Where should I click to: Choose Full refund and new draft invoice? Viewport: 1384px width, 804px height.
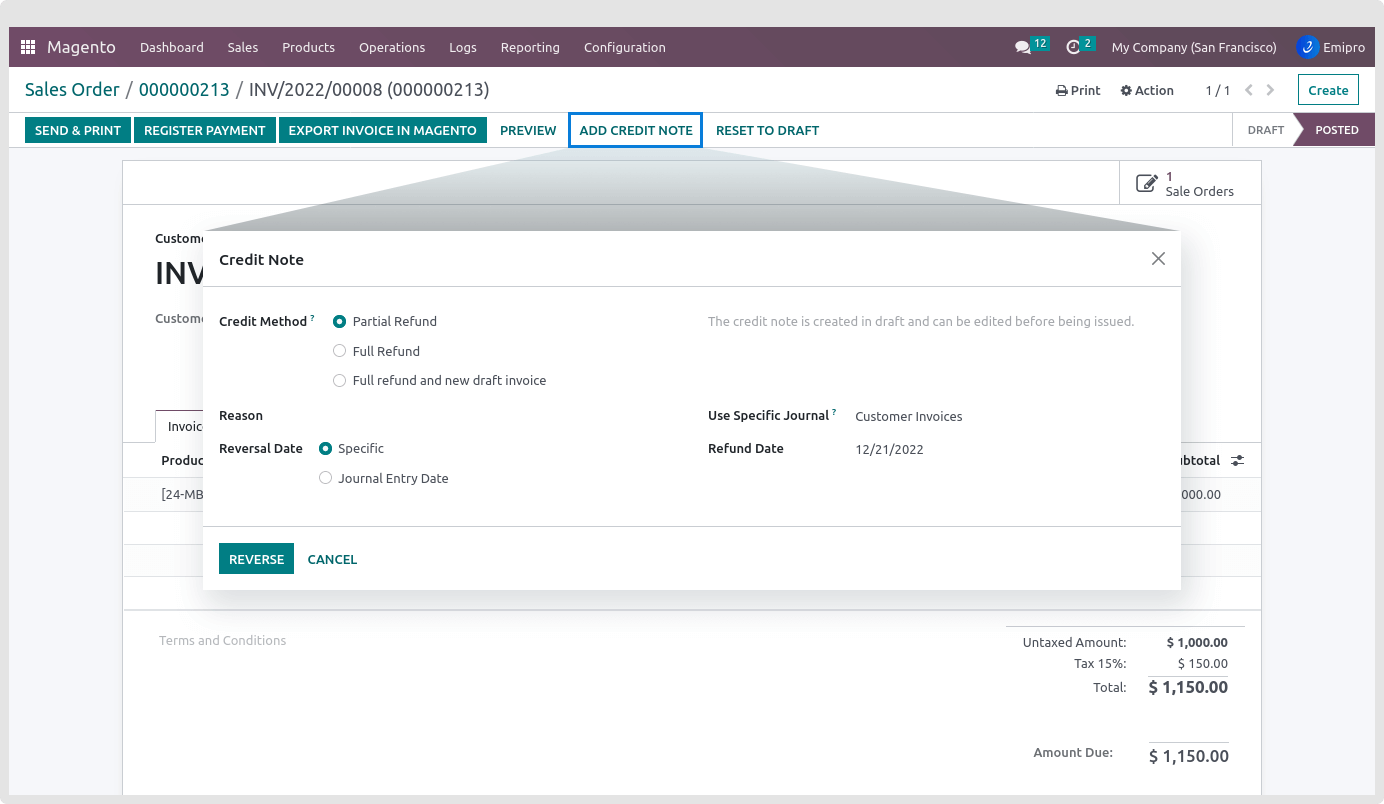[x=340, y=381]
